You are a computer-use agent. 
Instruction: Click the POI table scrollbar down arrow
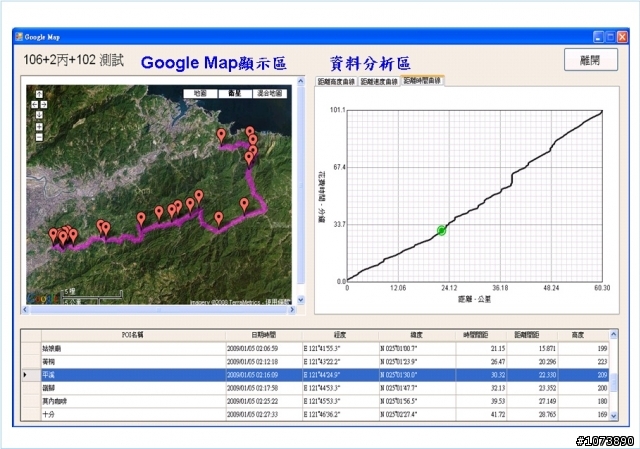(x=613, y=416)
